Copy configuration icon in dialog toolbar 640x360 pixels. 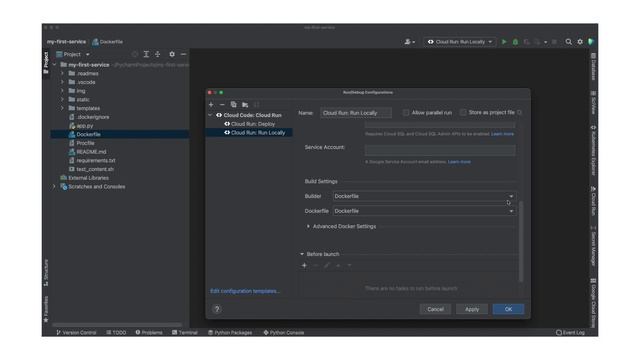tap(233, 104)
